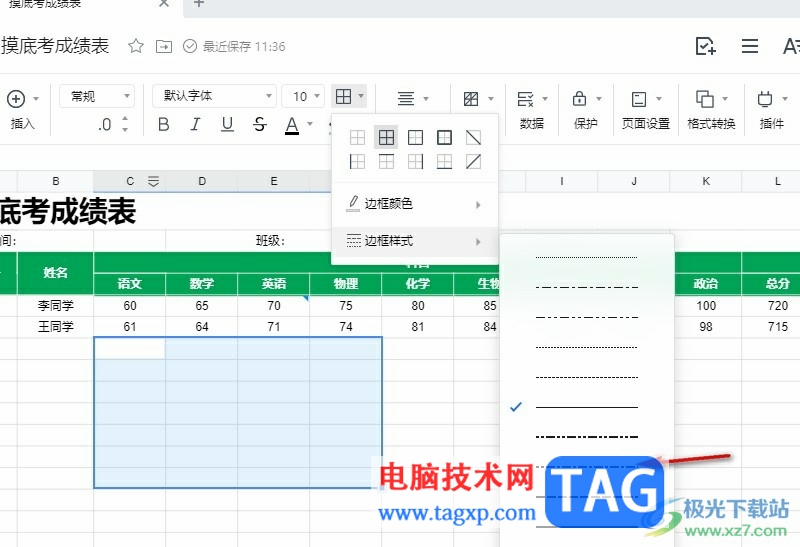This screenshot has width=800, height=547.
Task: Click the document review icon with plus
Action: pos(706,46)
